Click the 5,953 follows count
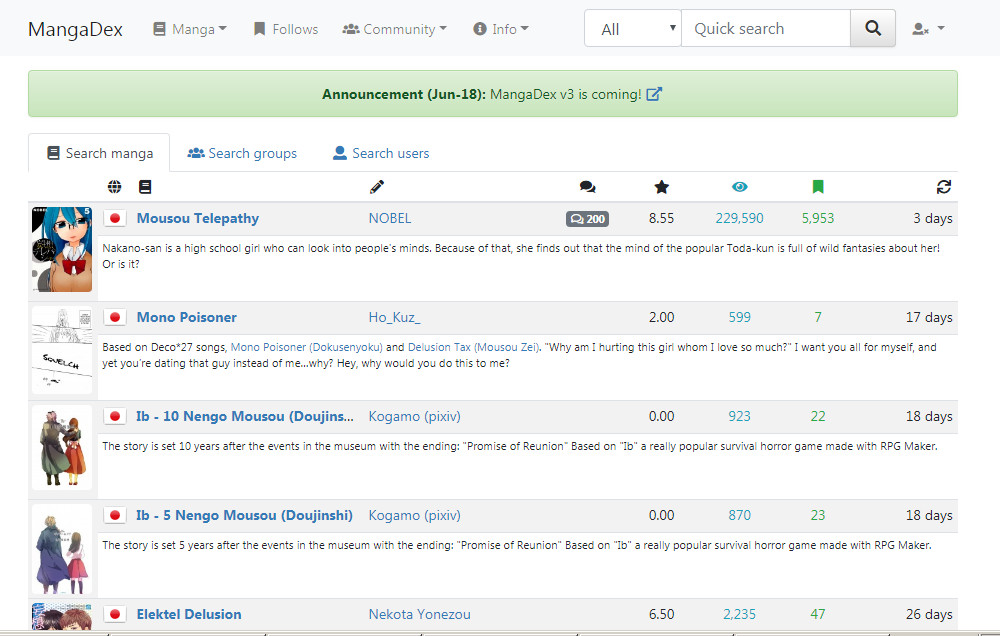This screenshot has height=636, width=1000. coord(818,218)
